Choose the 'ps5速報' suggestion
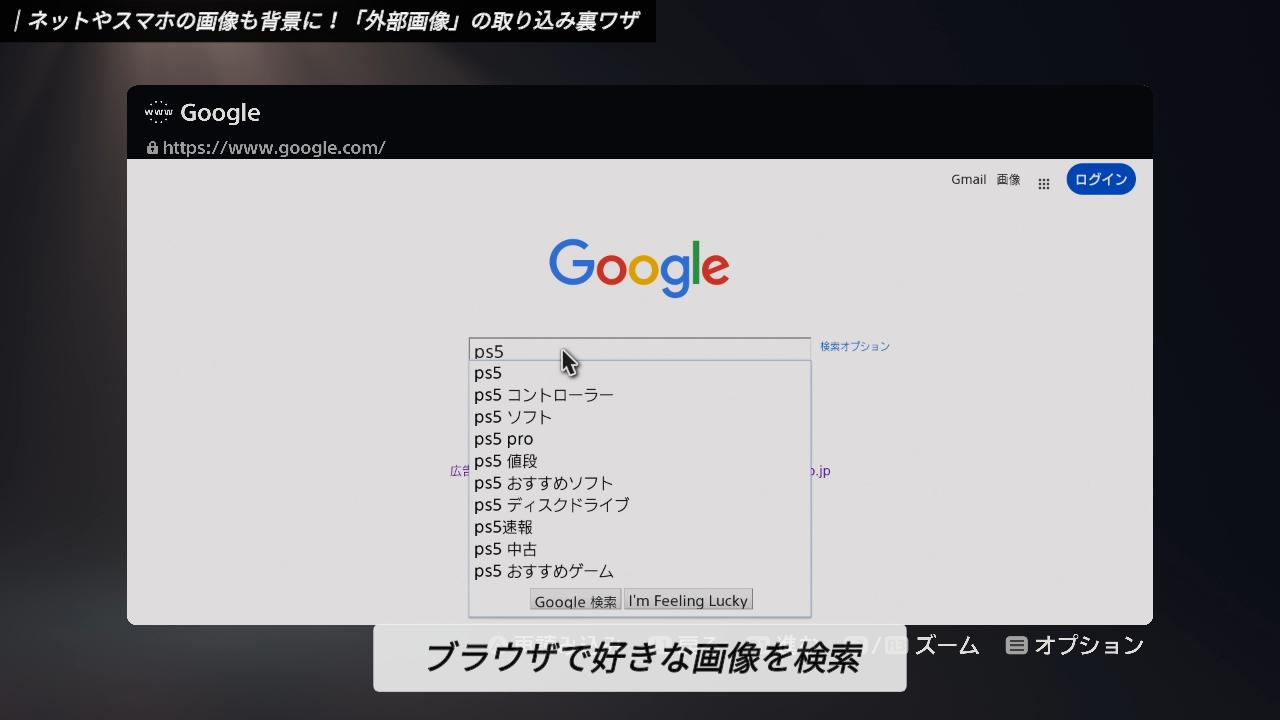 point(503,527)
